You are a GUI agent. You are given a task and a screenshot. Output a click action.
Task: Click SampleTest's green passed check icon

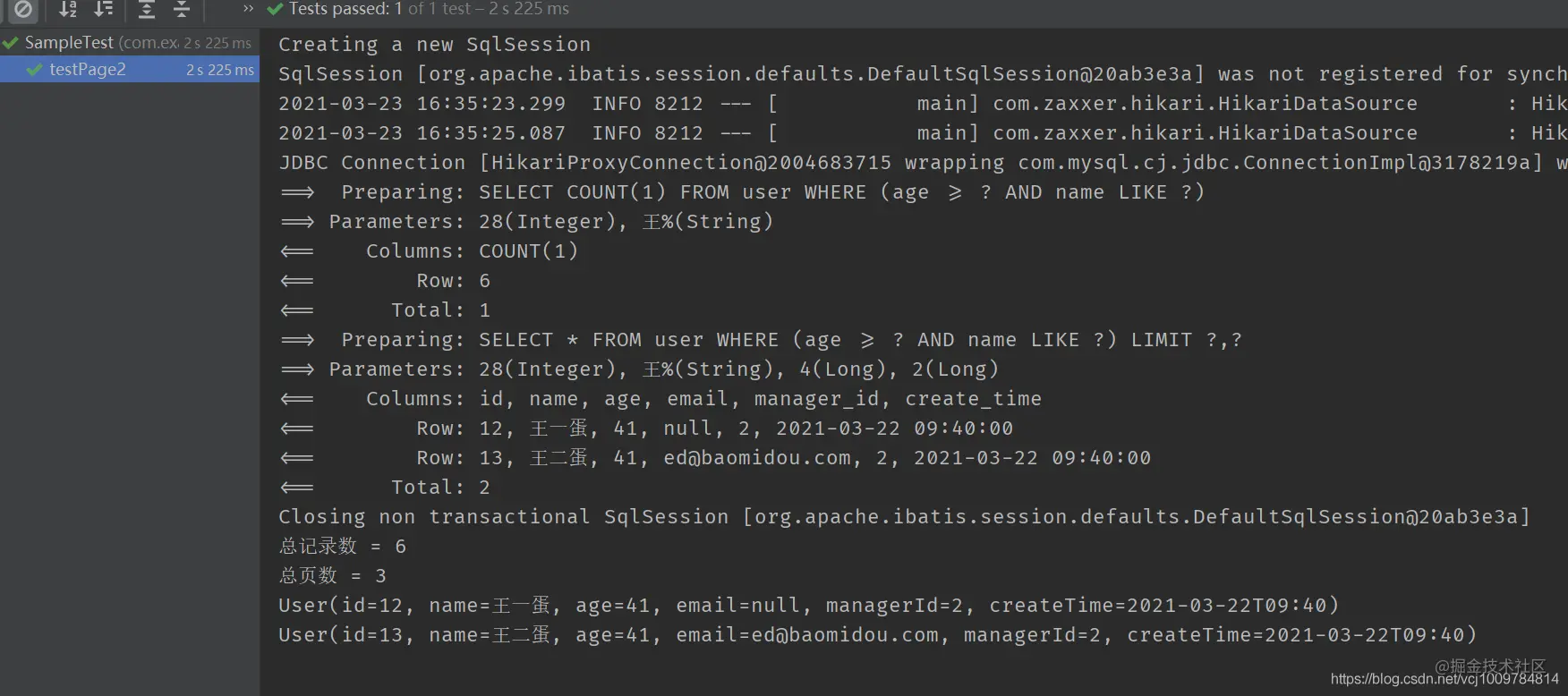pos(11,43)
